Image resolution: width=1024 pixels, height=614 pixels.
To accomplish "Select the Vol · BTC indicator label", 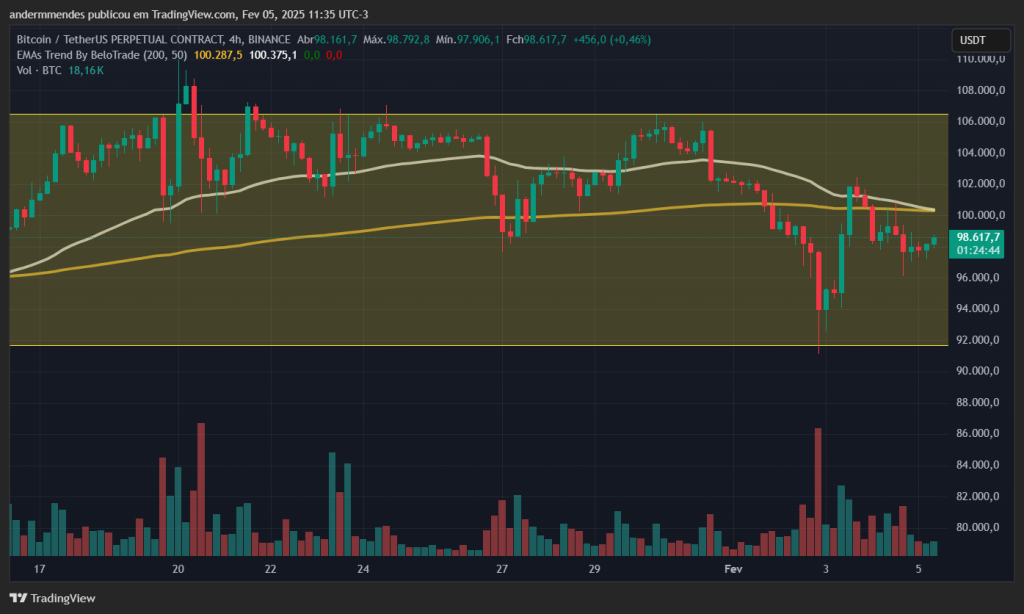I will [x=39, y=70].
